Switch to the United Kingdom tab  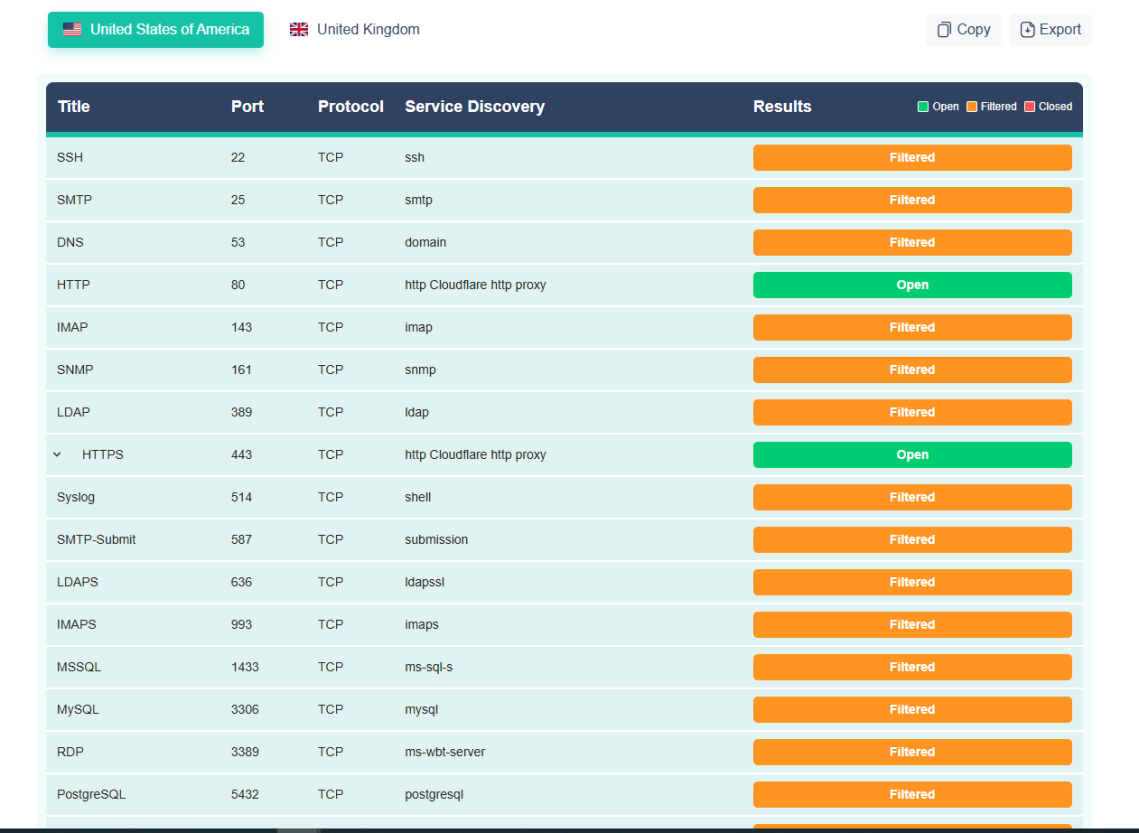click(354, 30)
